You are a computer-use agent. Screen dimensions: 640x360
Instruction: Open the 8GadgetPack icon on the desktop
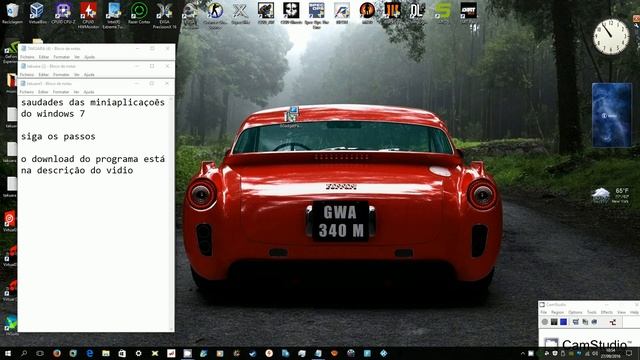point(291,117)
